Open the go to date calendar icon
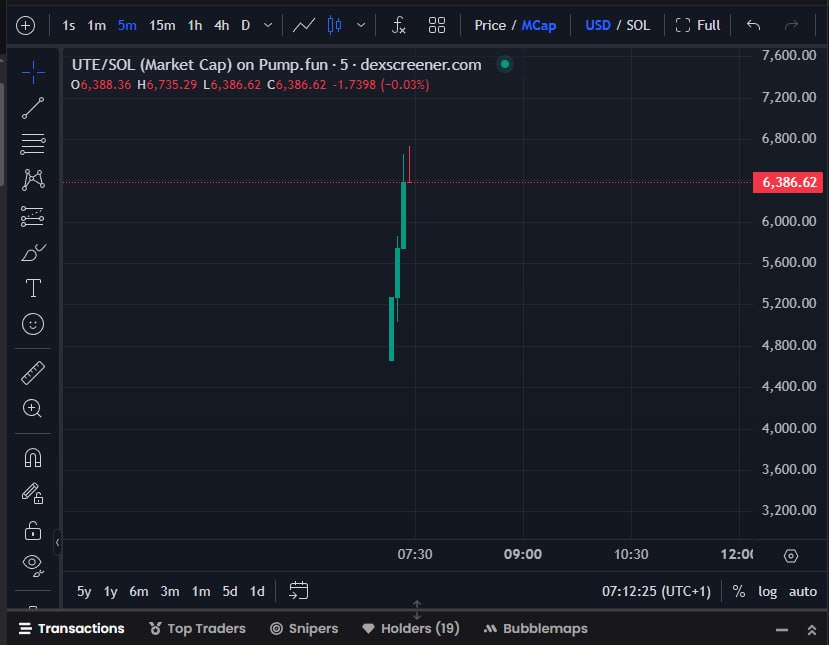Viewport: 829px width, 645px height. 299,591
